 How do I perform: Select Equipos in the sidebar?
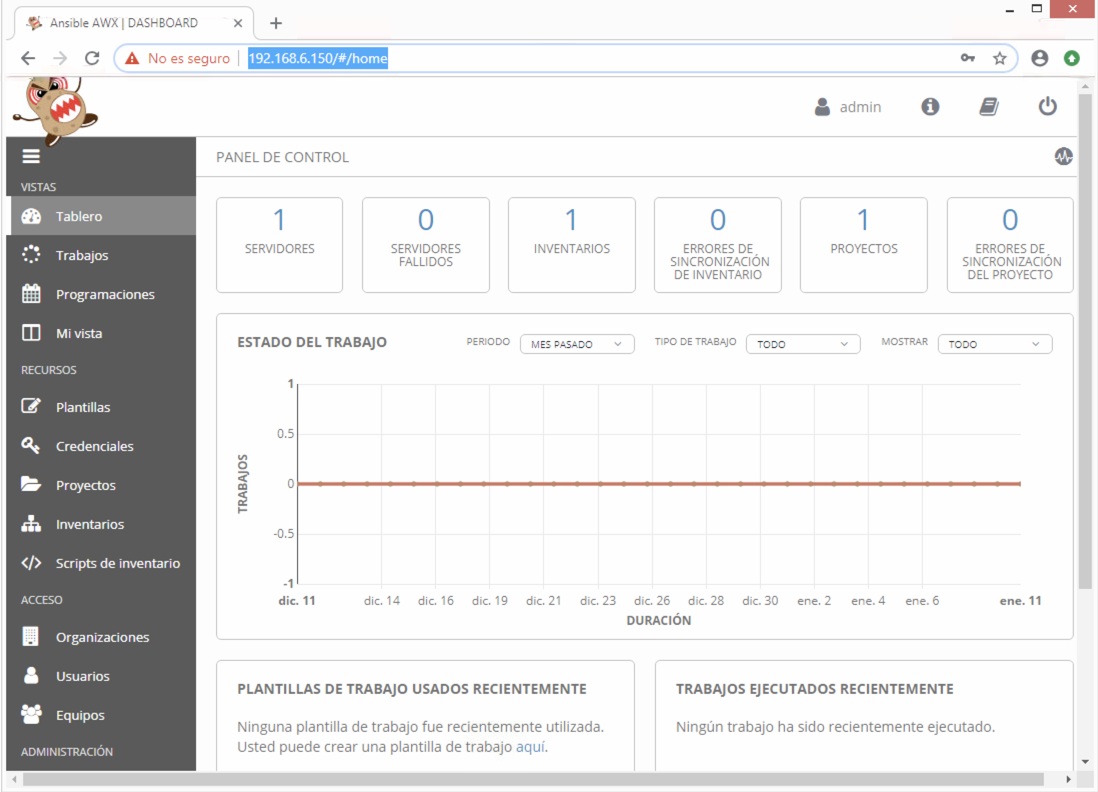102,716
